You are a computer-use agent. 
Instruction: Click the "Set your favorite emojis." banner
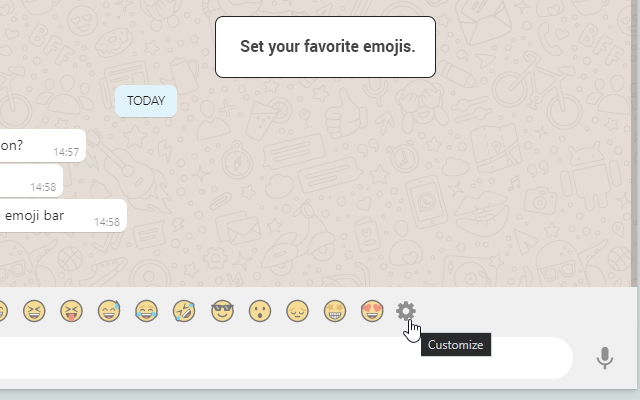(x=326, y=47)
